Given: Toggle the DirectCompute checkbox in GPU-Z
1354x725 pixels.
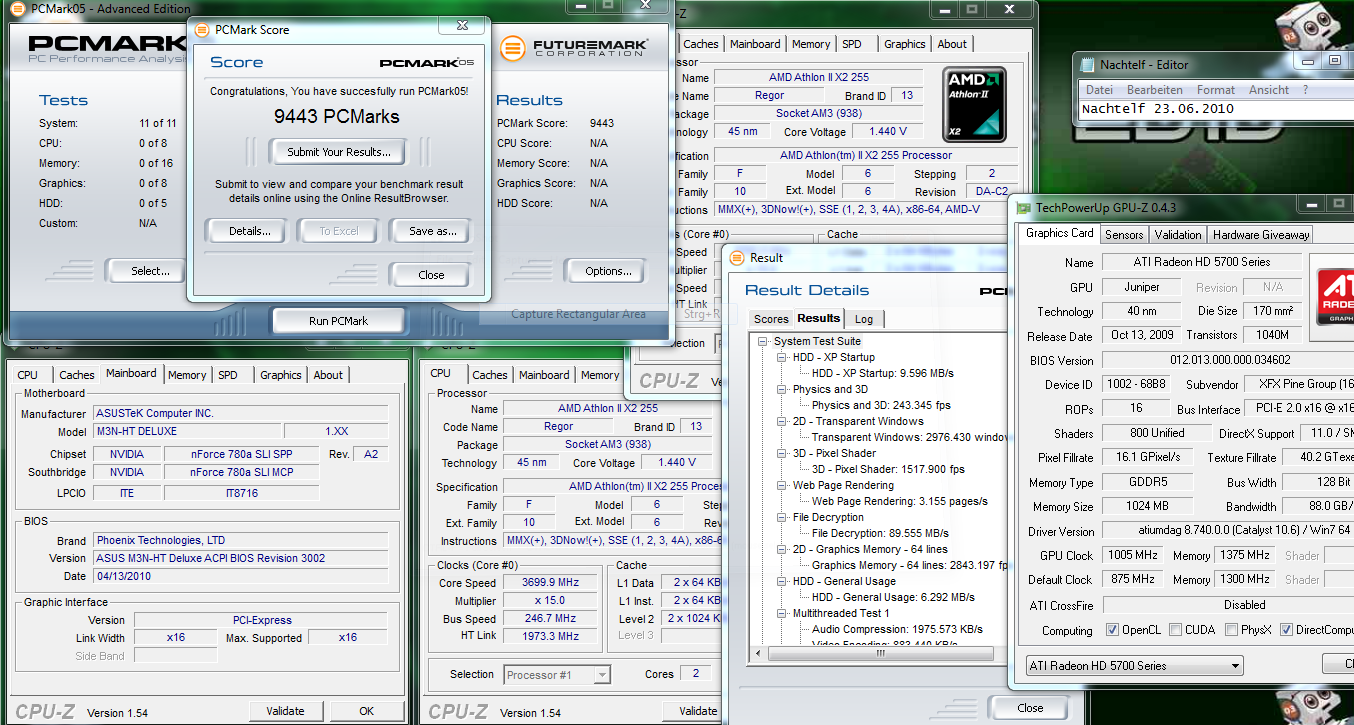Looking at the screenshot, I should (1284, 630).
